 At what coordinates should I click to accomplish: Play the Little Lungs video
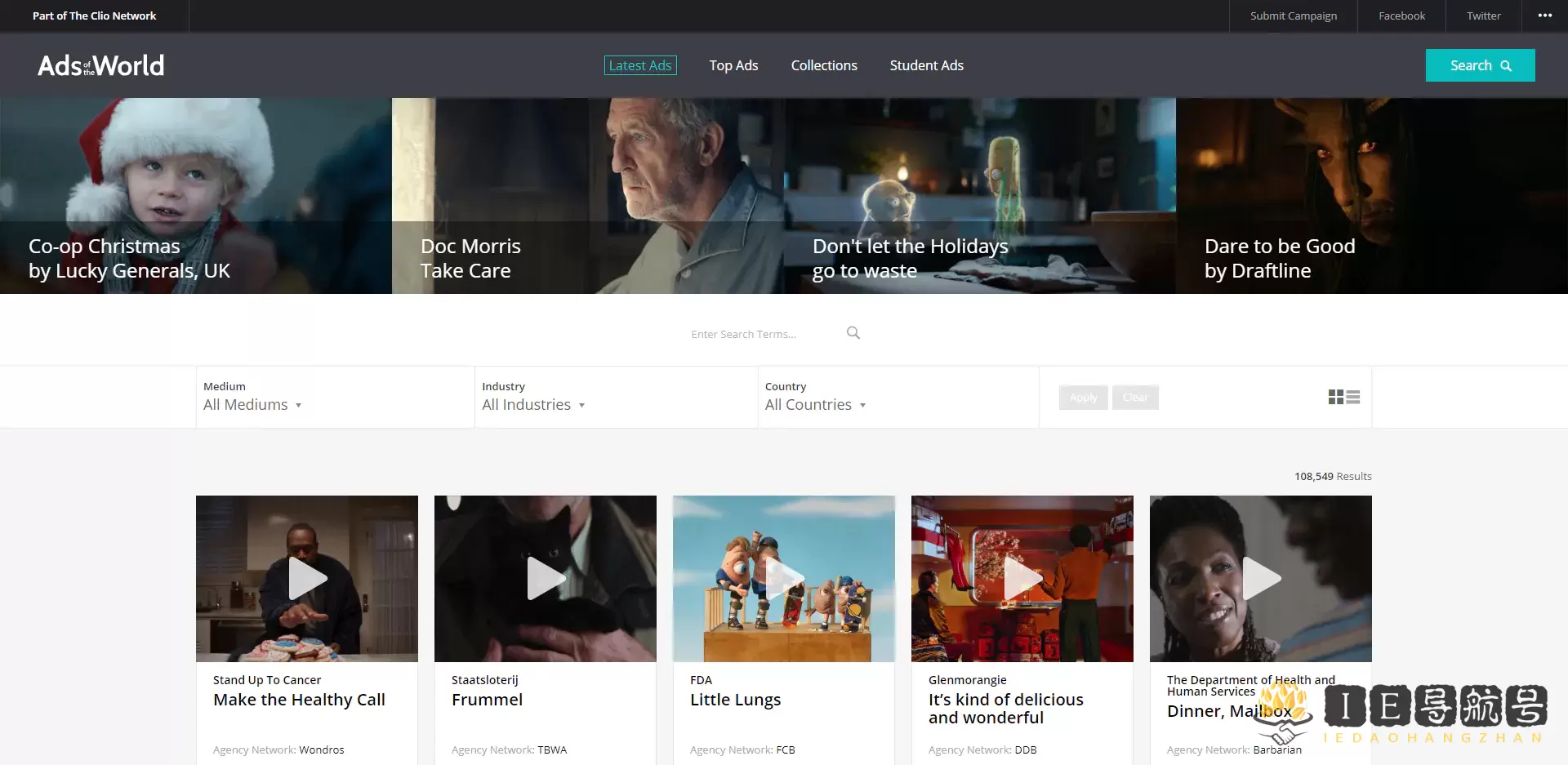784,579
